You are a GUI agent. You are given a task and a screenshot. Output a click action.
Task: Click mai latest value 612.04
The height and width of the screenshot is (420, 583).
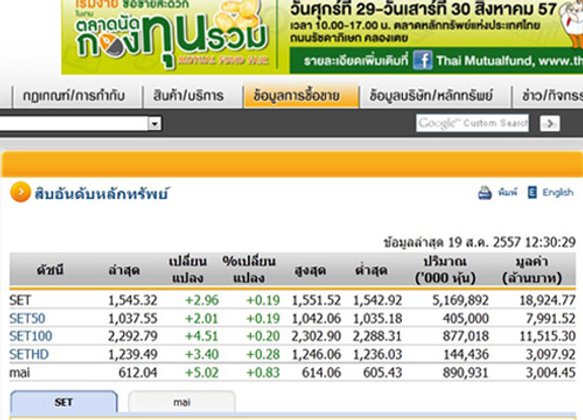click(138, 372)
